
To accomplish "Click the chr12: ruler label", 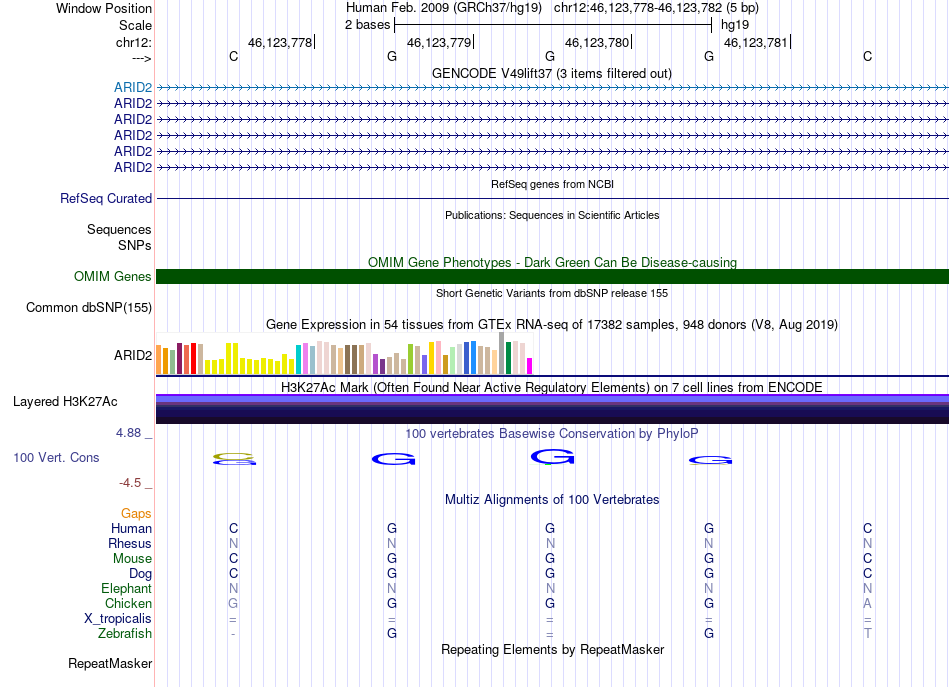I will (x=133, y=42).
